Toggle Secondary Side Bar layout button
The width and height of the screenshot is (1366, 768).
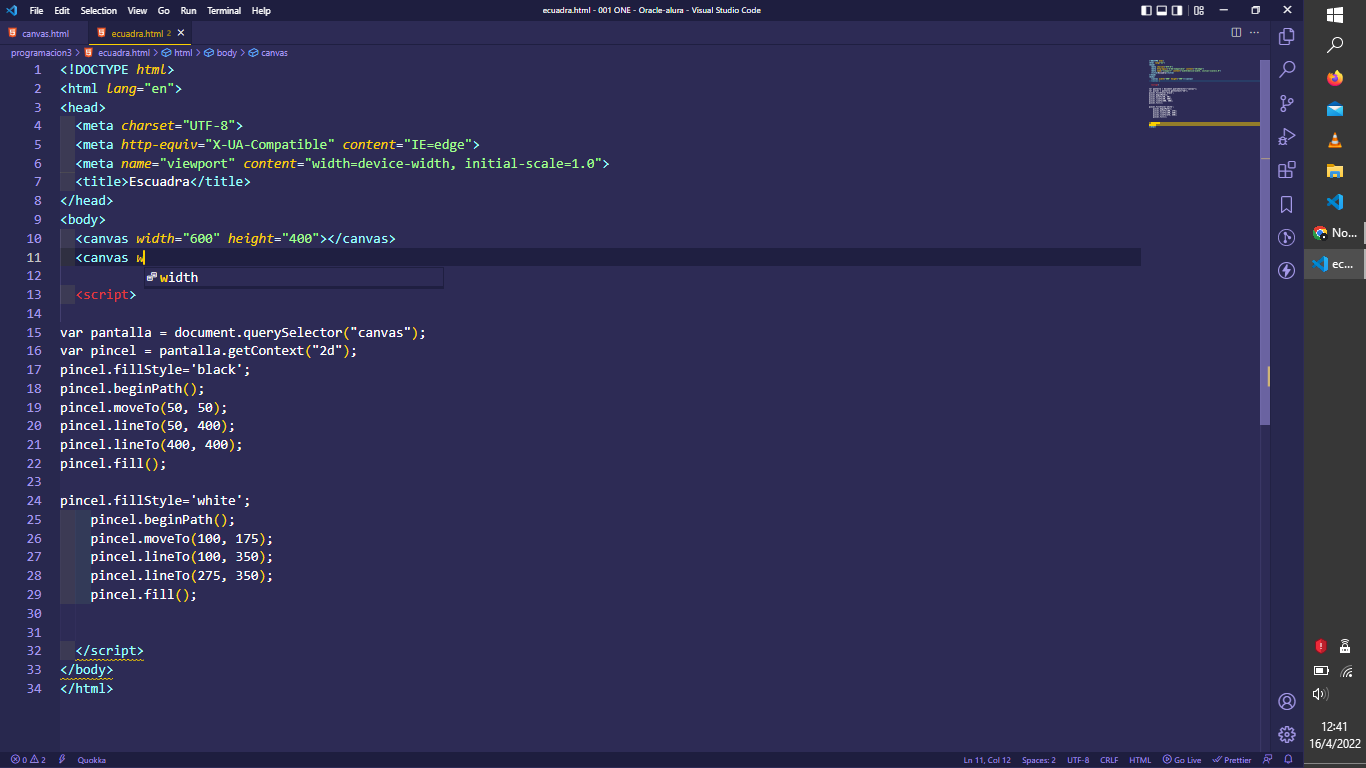pyautogui.click(x=1179, y=10)
